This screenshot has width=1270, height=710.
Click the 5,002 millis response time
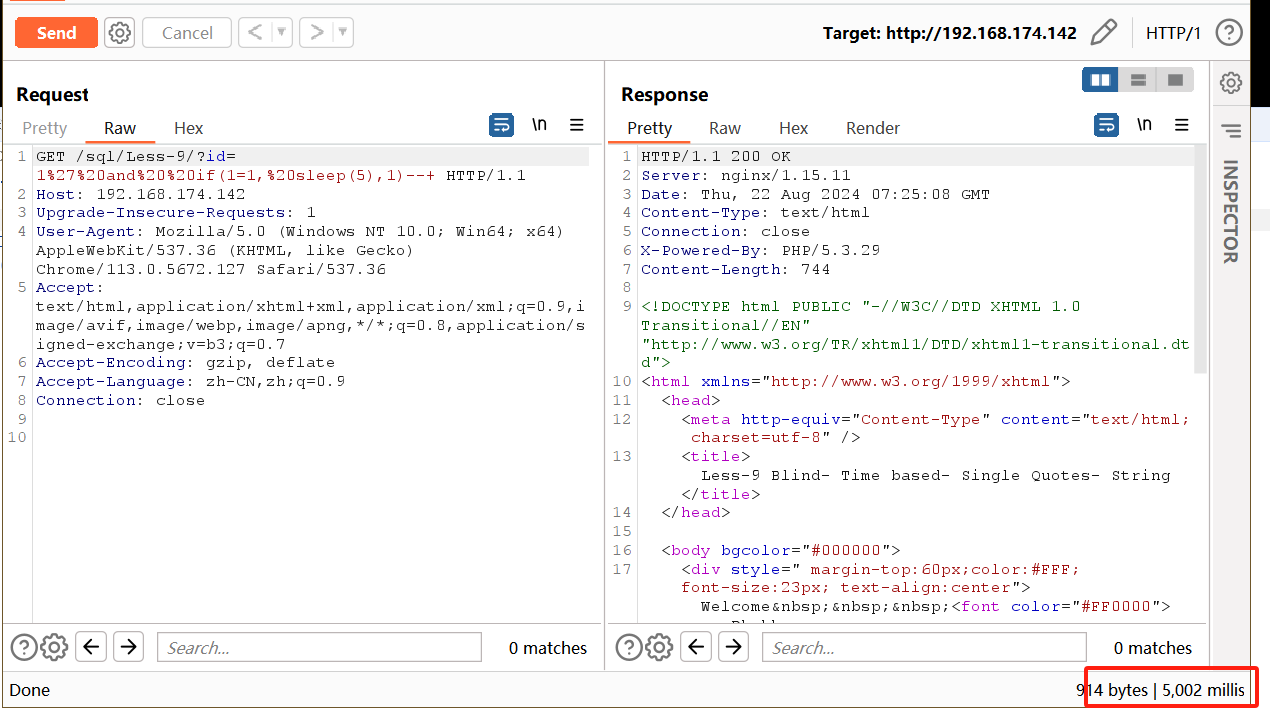(1204, 690)
